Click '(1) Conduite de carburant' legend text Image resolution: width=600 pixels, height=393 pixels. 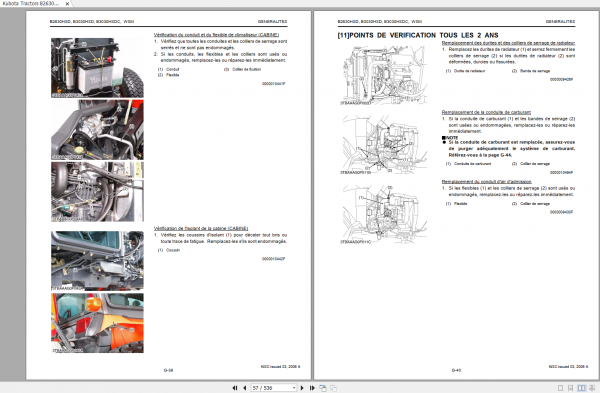click(468, 164)
